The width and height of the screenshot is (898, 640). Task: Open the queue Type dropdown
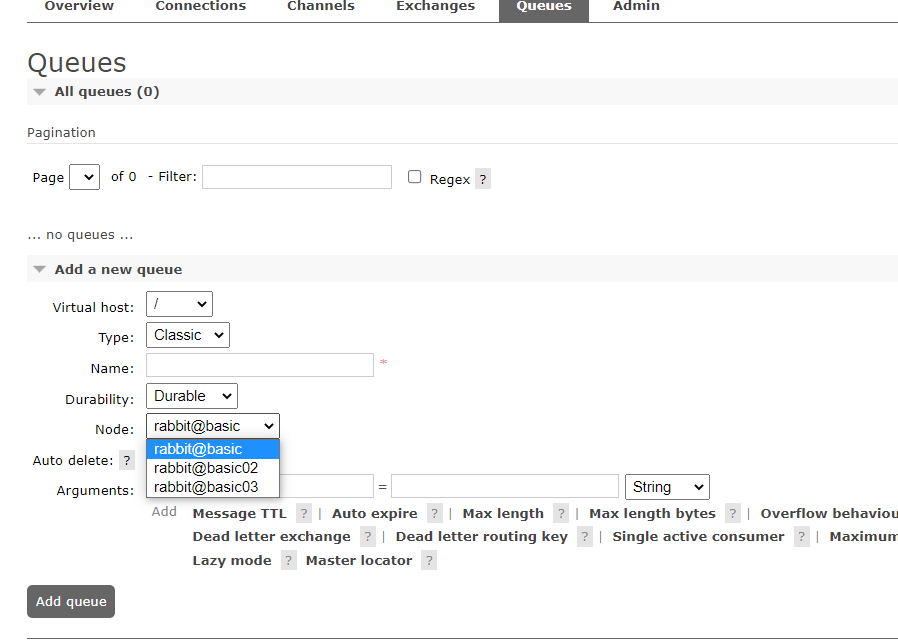click(188, 335)
